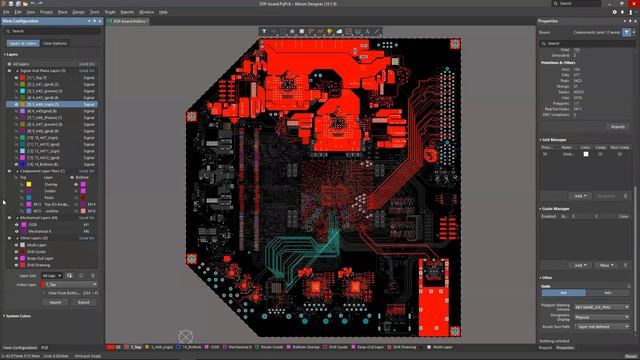The height and width of the screenshot is (360, 640).
Task: Click the white grid color swatch in the Grid Manager section
Action: [586, 154]
